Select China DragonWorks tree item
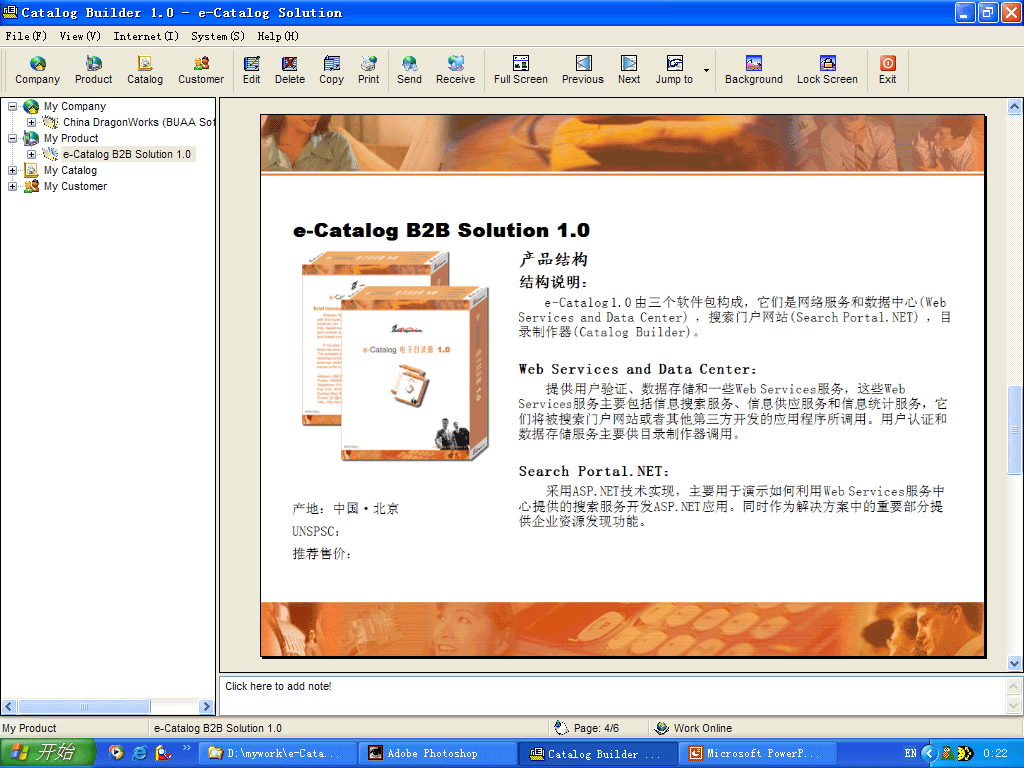The image size is (1024, 768). (138, 122)
